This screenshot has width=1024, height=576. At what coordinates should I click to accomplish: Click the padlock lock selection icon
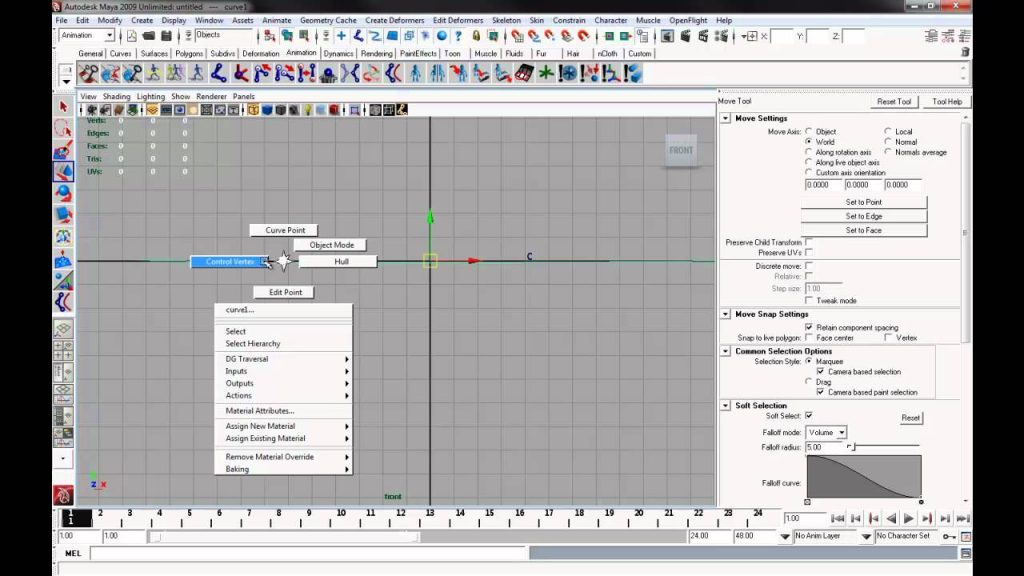point(476,36)
